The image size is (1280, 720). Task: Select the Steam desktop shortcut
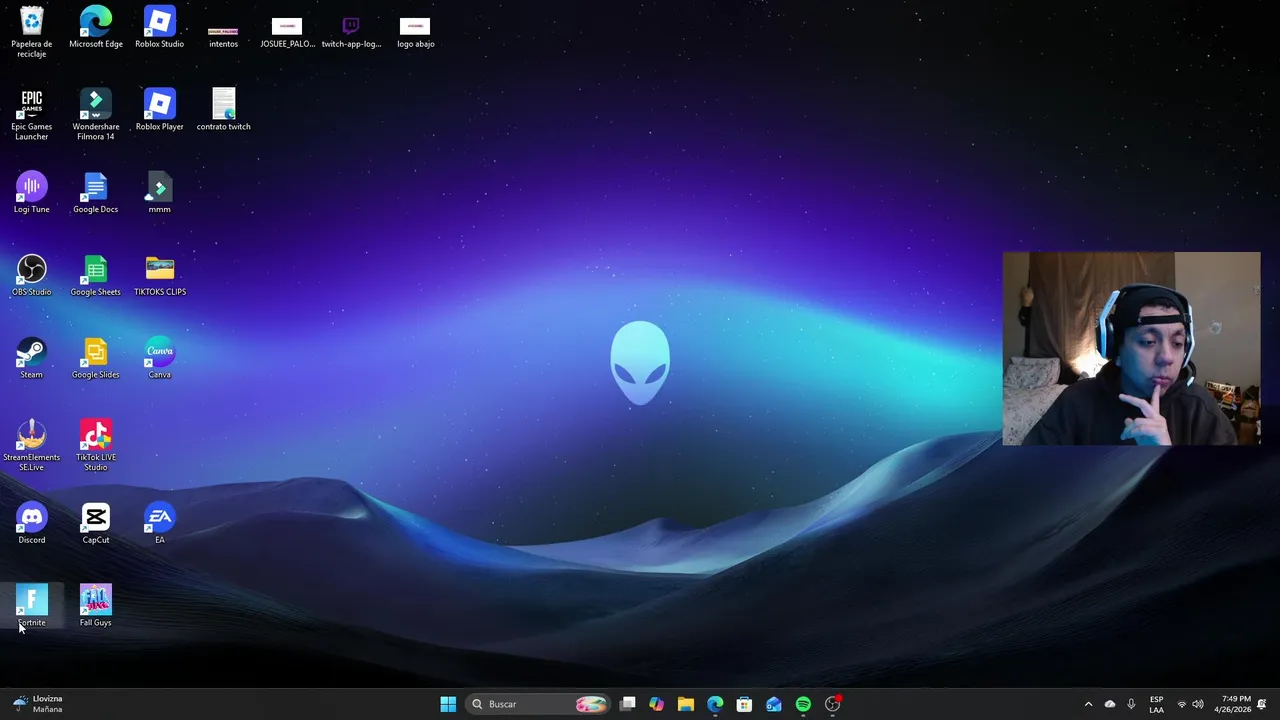31,359
